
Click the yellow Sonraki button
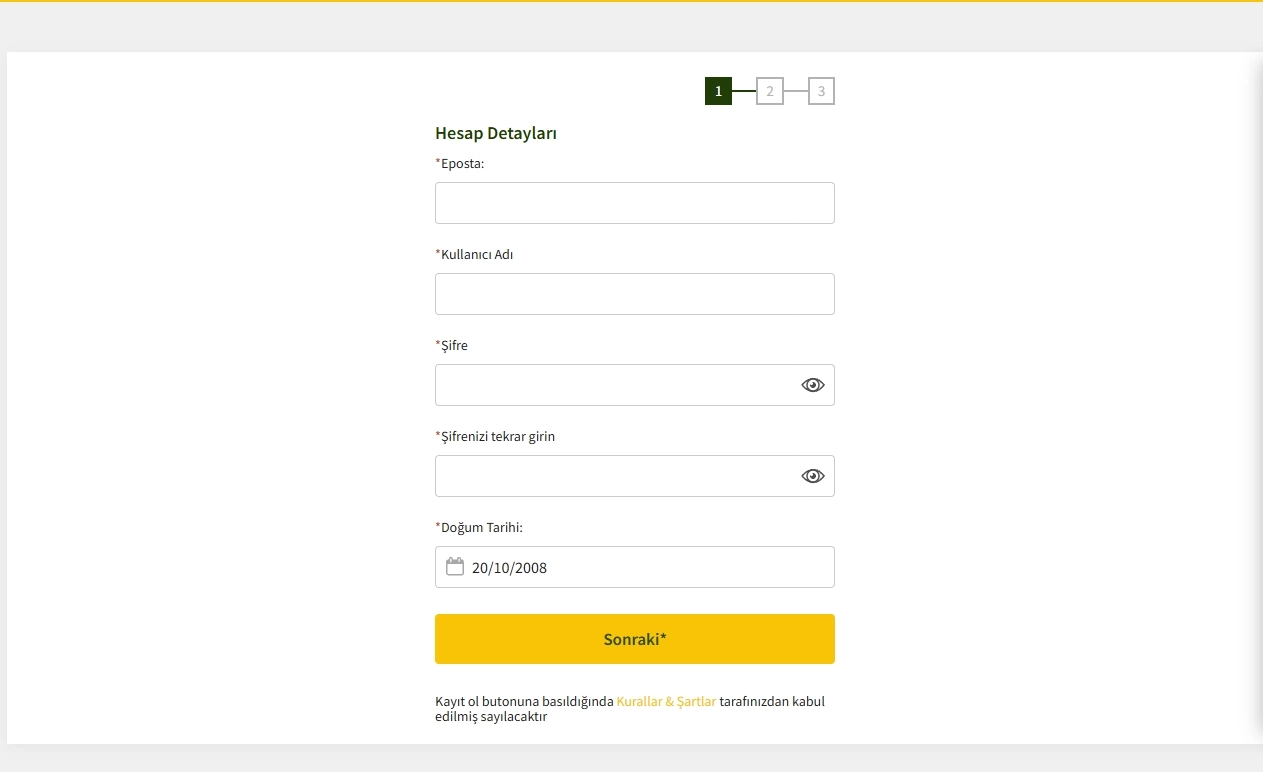coord(635,639)
